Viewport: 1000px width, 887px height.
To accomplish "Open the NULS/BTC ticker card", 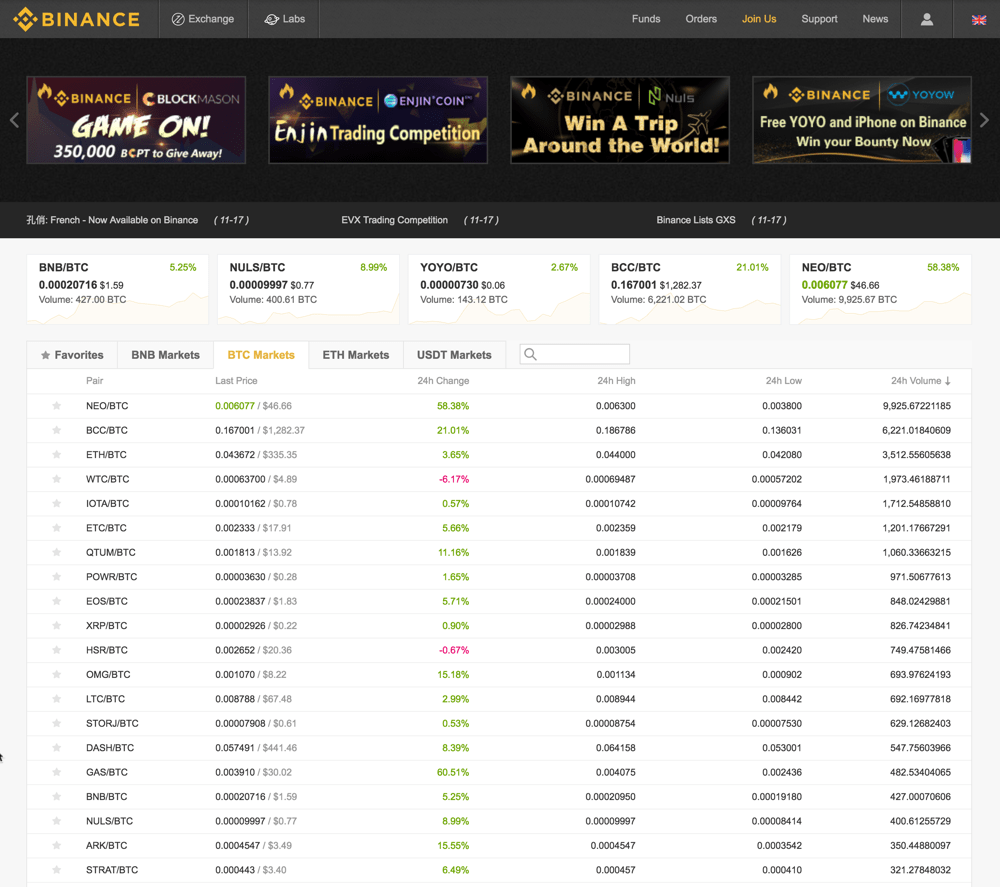I will click(x=308, y=290).
